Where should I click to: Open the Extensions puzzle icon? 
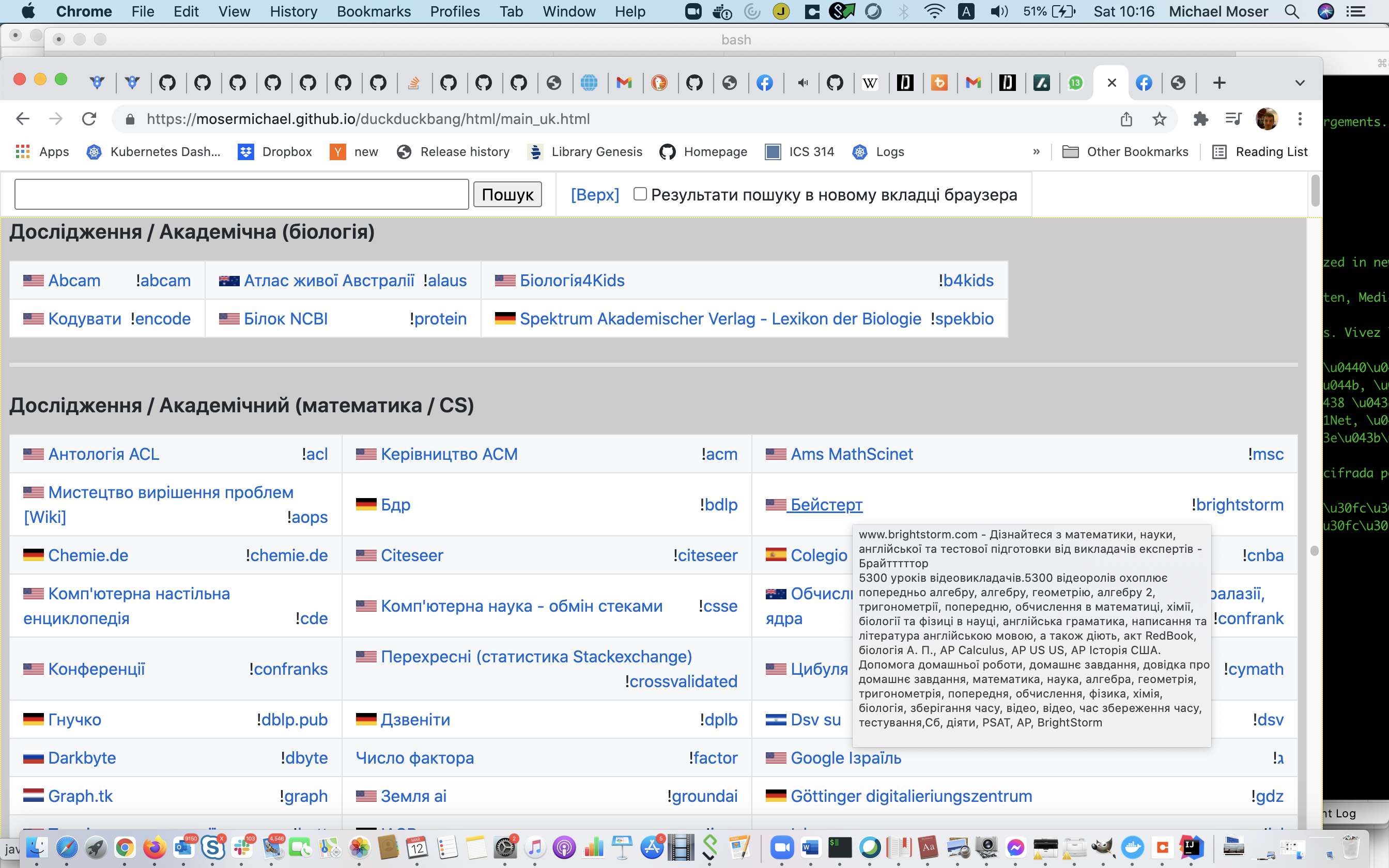coord(1200,119)
